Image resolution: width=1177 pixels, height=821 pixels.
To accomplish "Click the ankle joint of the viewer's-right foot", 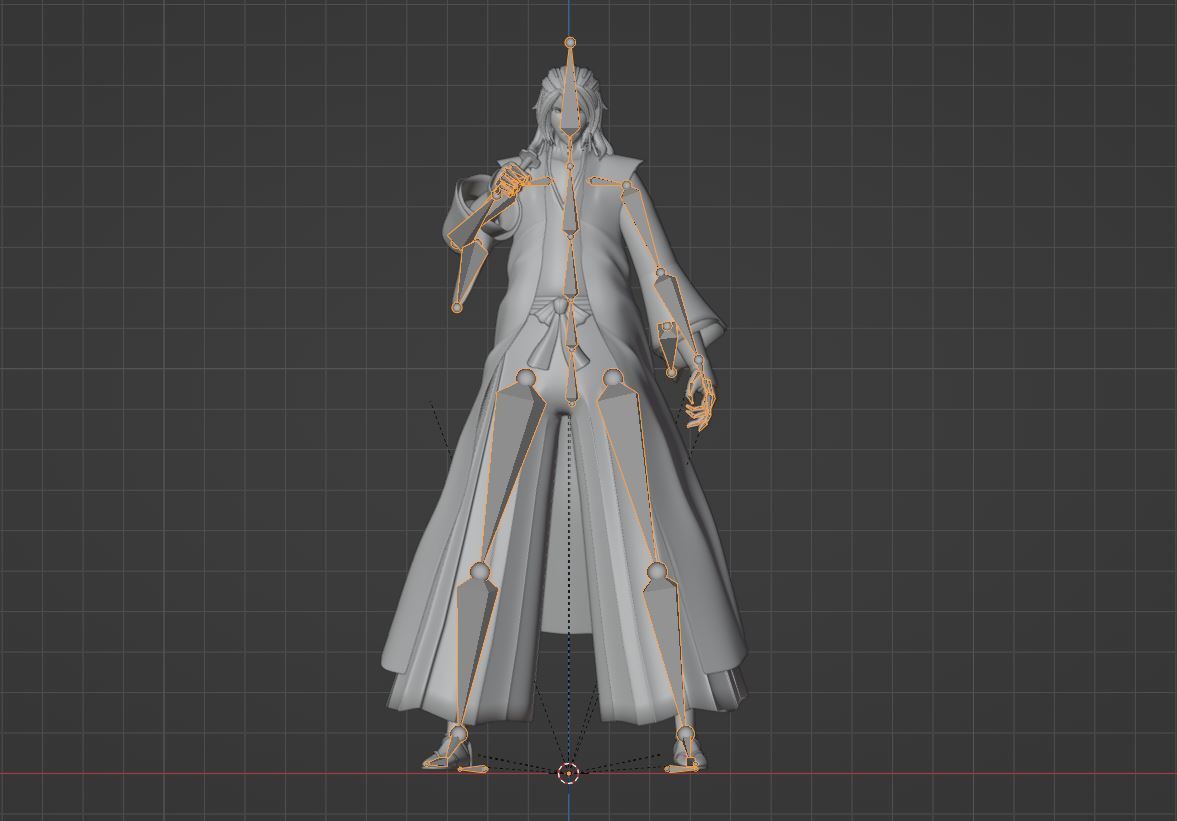I will (684, 732).
